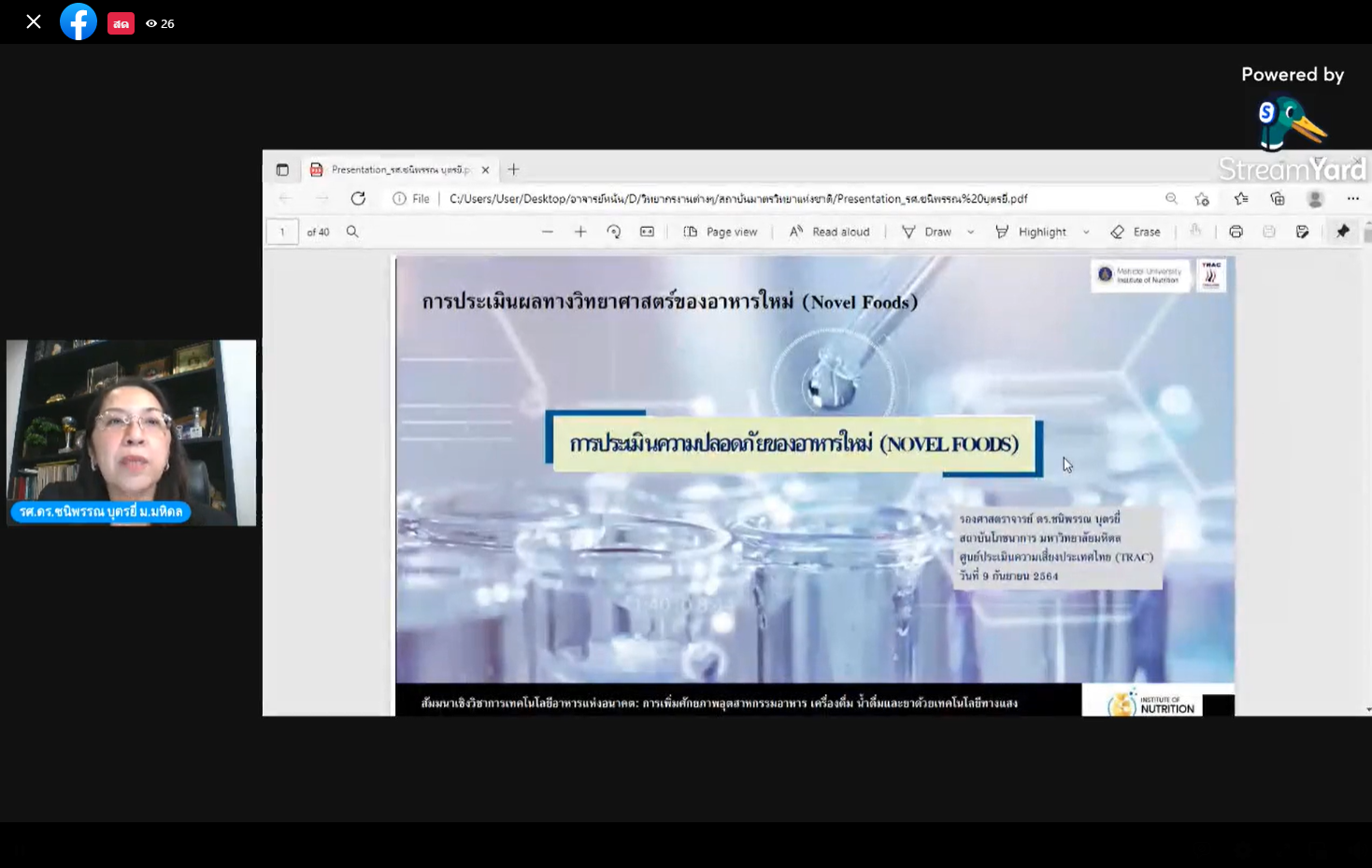This screenshot has width=1372, height=868.
Task: Open a new browser tab
Action: click(513, 170)
